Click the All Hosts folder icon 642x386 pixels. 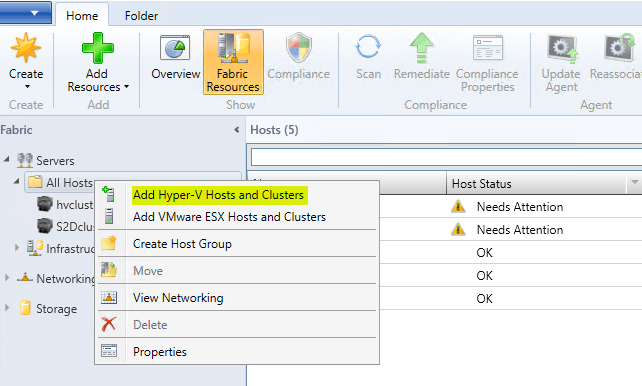click(x=35, y=182)
